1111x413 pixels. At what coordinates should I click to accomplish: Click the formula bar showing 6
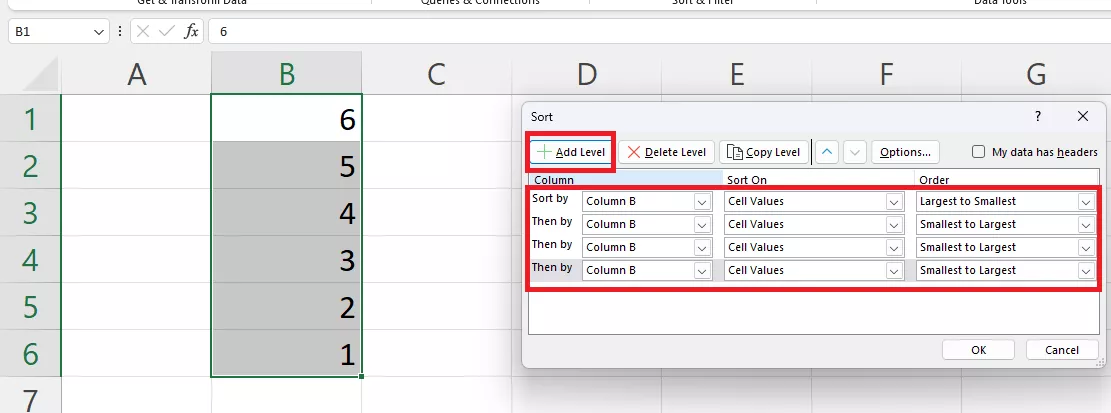tap(659, 32)
